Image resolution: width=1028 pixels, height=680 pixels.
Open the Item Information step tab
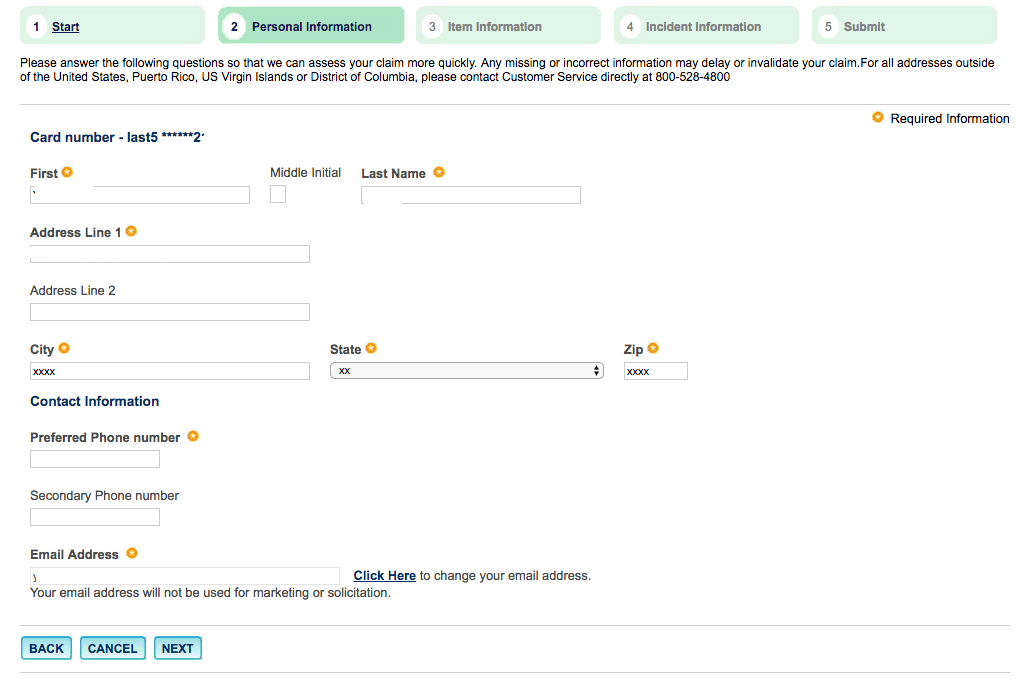point(508,26)
